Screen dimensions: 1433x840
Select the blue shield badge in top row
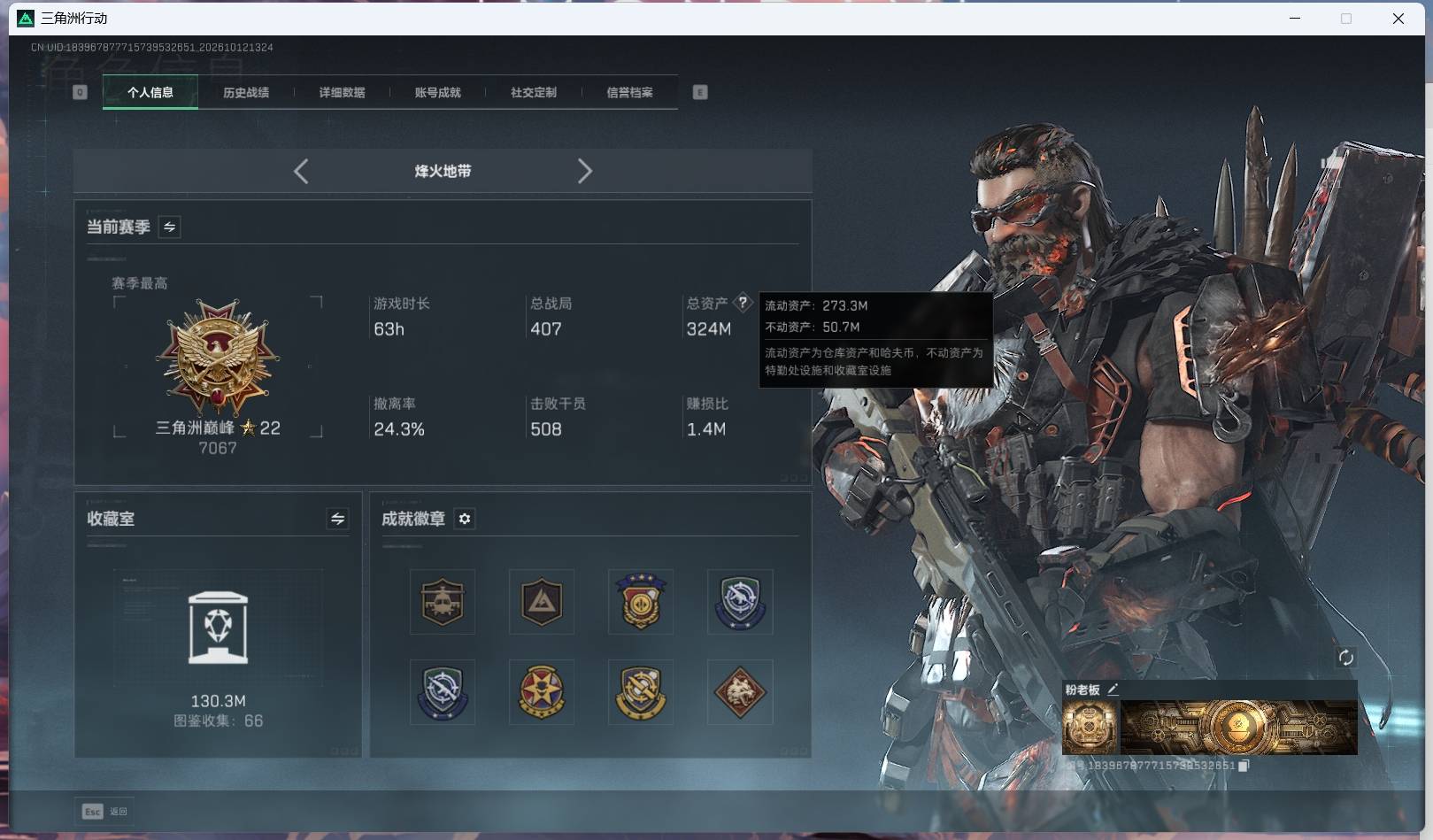[740, 602]
